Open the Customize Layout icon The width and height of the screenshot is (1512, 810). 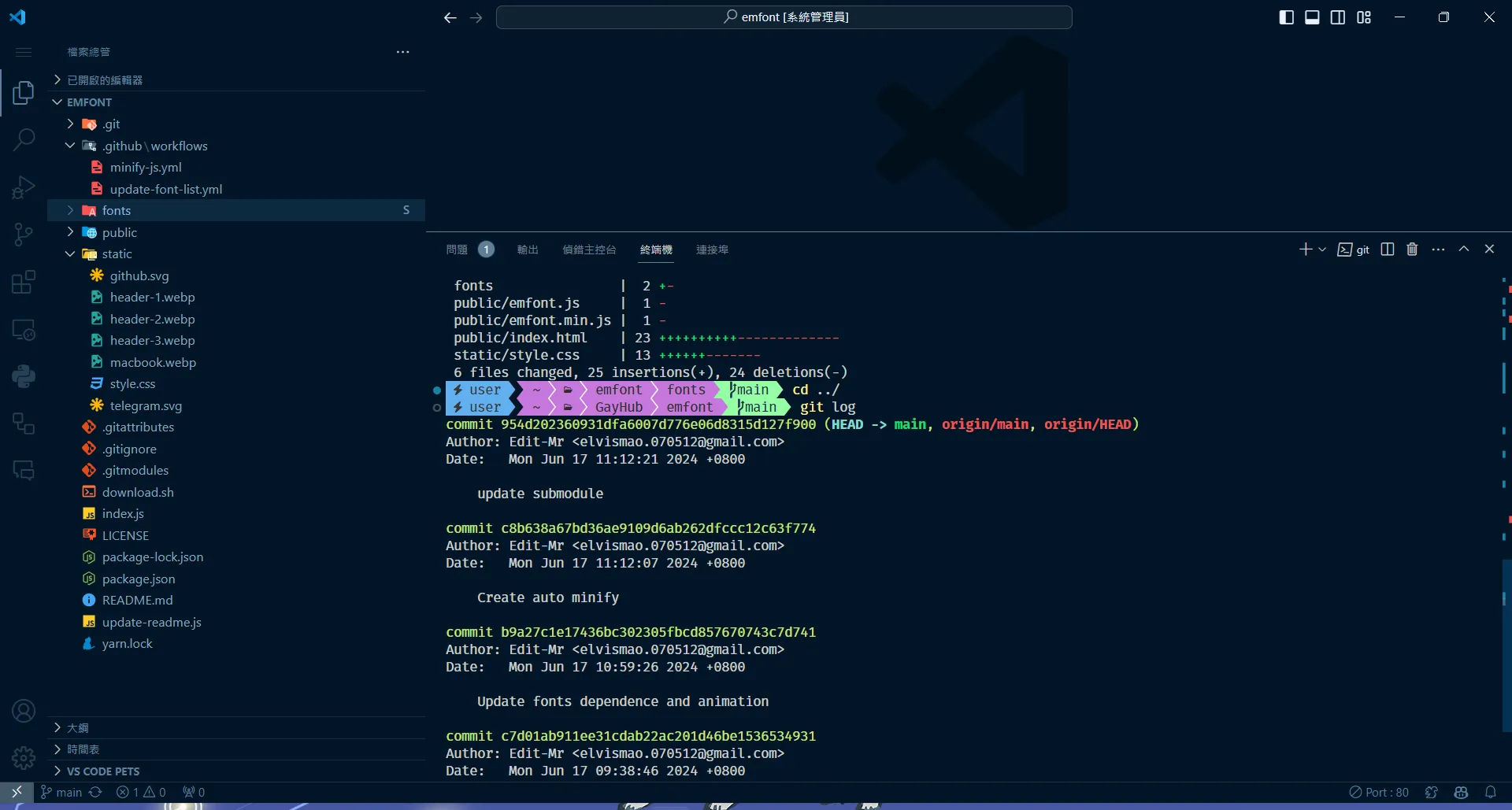1364,17
